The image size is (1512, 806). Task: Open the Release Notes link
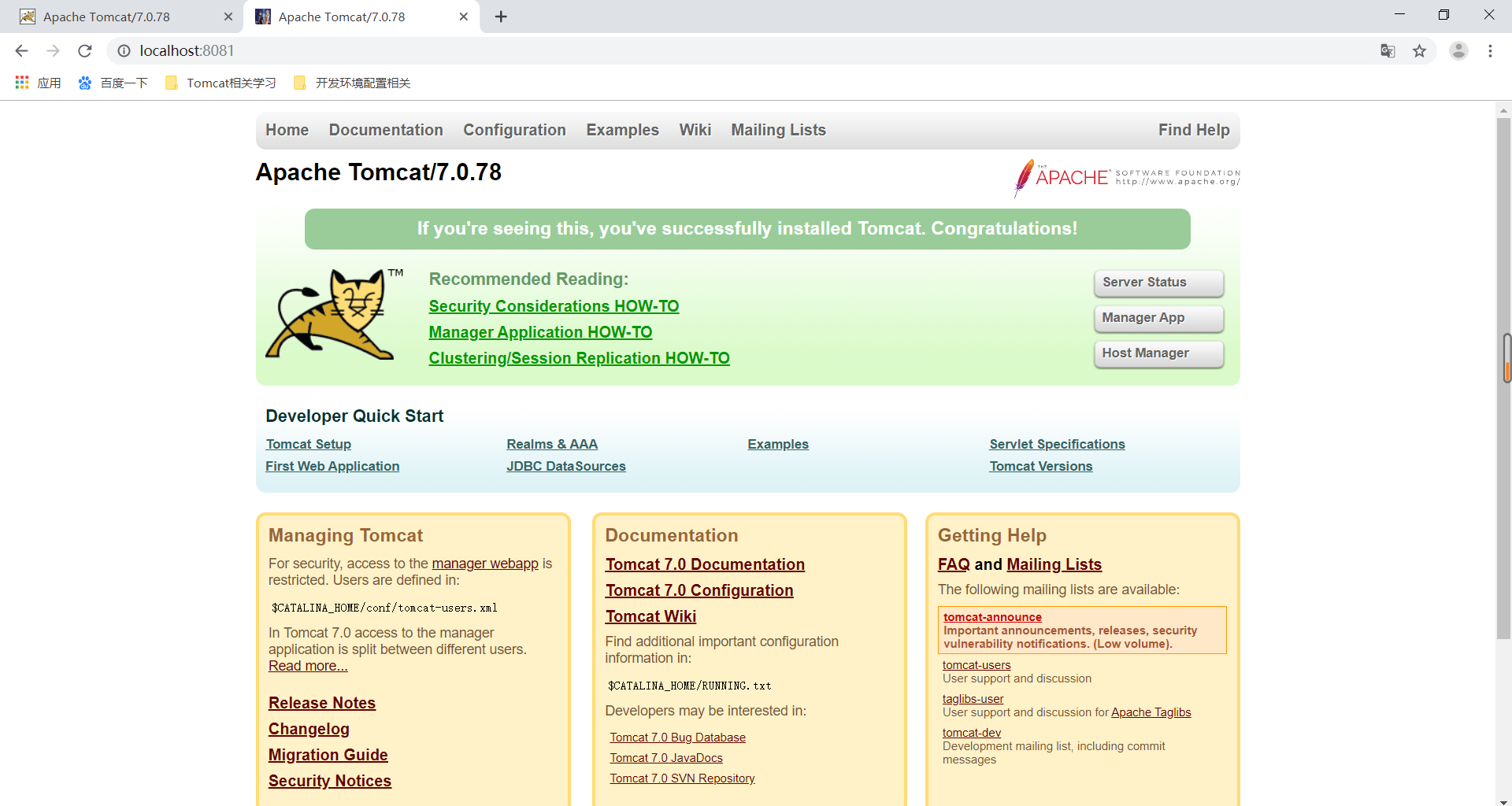[x=322, y=703]
